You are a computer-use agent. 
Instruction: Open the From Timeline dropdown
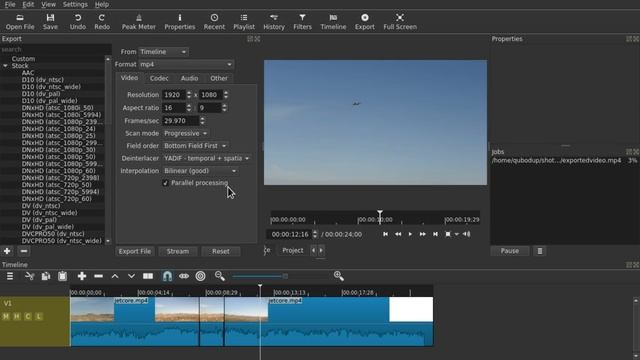coord(163,52)
